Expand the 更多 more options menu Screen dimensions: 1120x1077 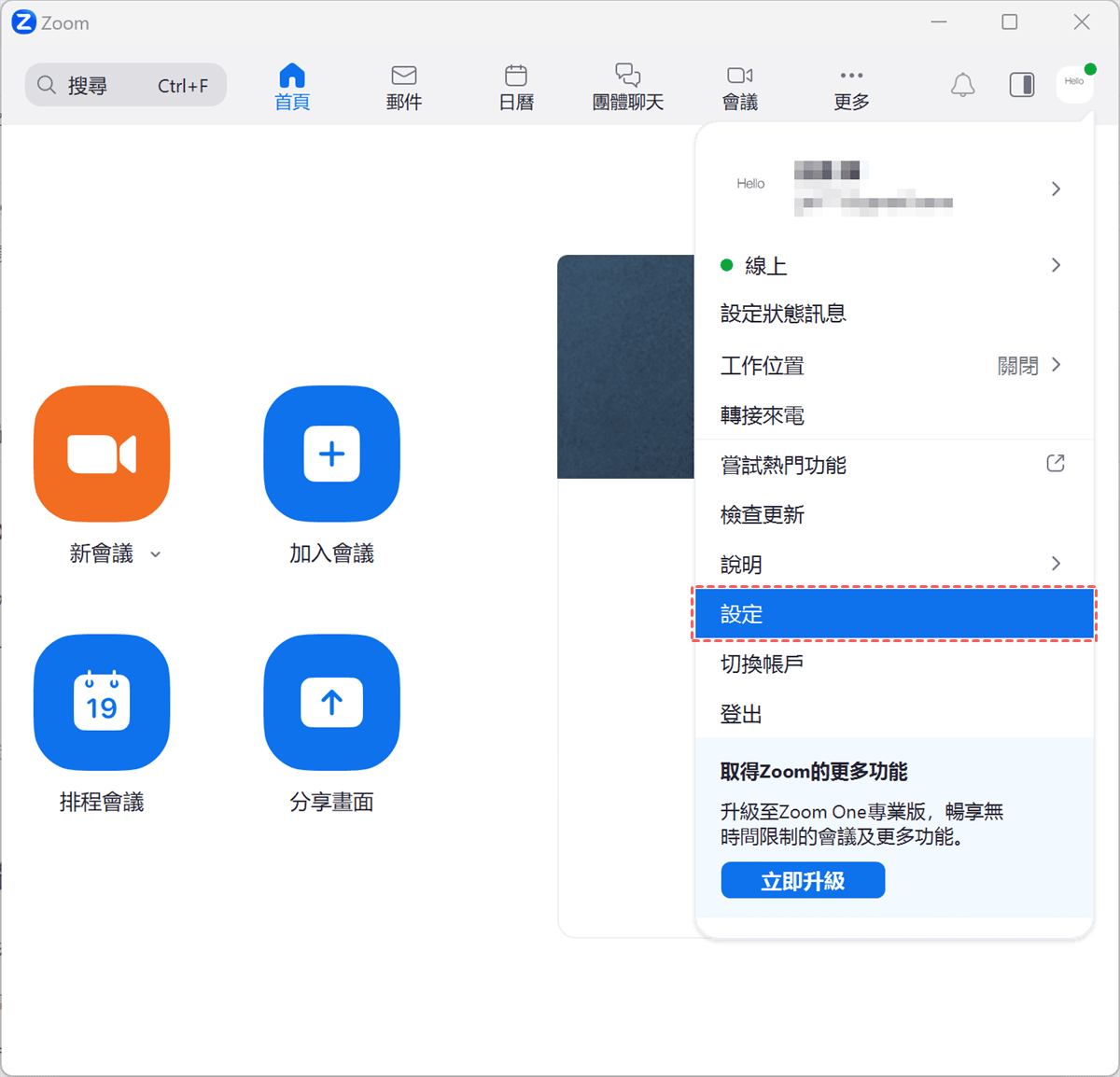pos(851,88)
